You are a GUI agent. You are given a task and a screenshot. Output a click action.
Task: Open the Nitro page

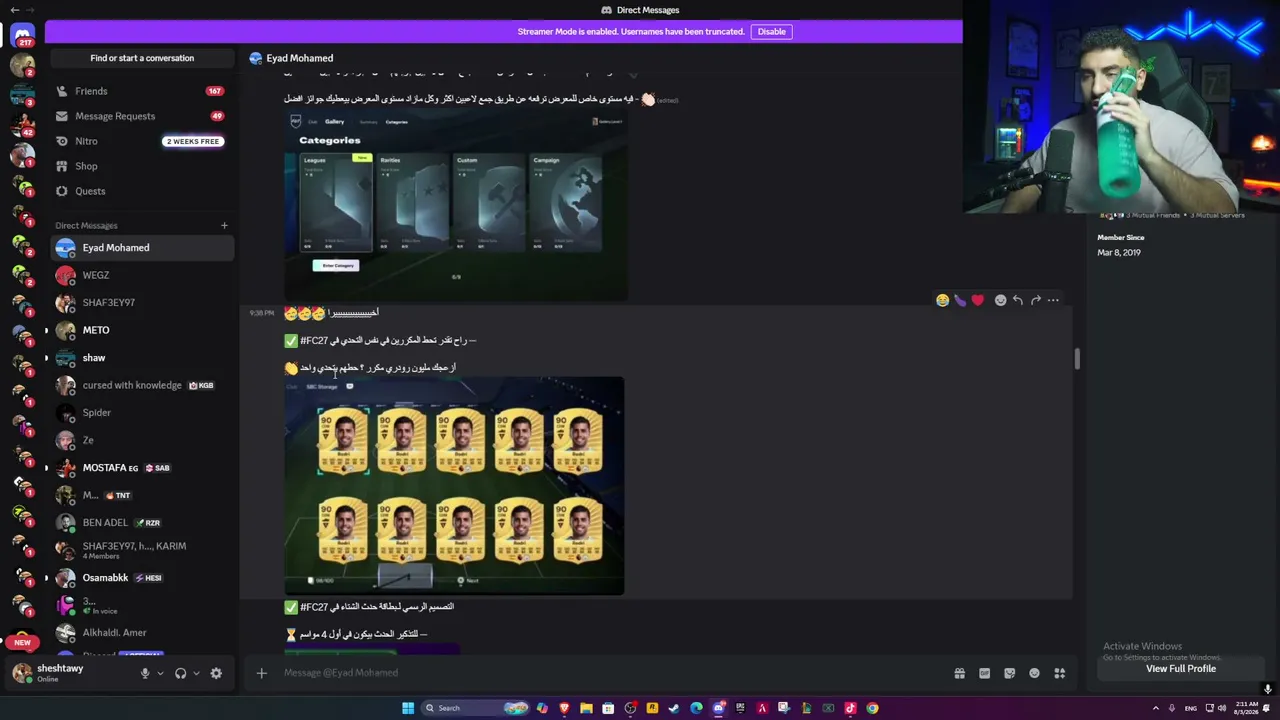[x=142, y=141]
